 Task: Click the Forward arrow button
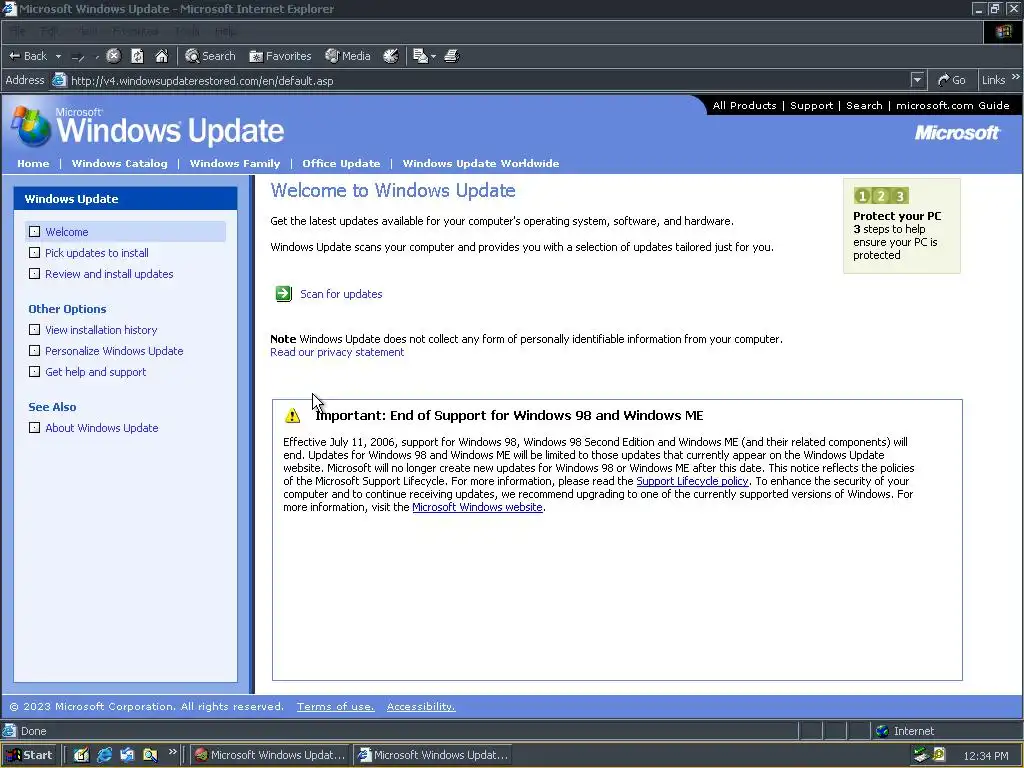click(78, 56)
